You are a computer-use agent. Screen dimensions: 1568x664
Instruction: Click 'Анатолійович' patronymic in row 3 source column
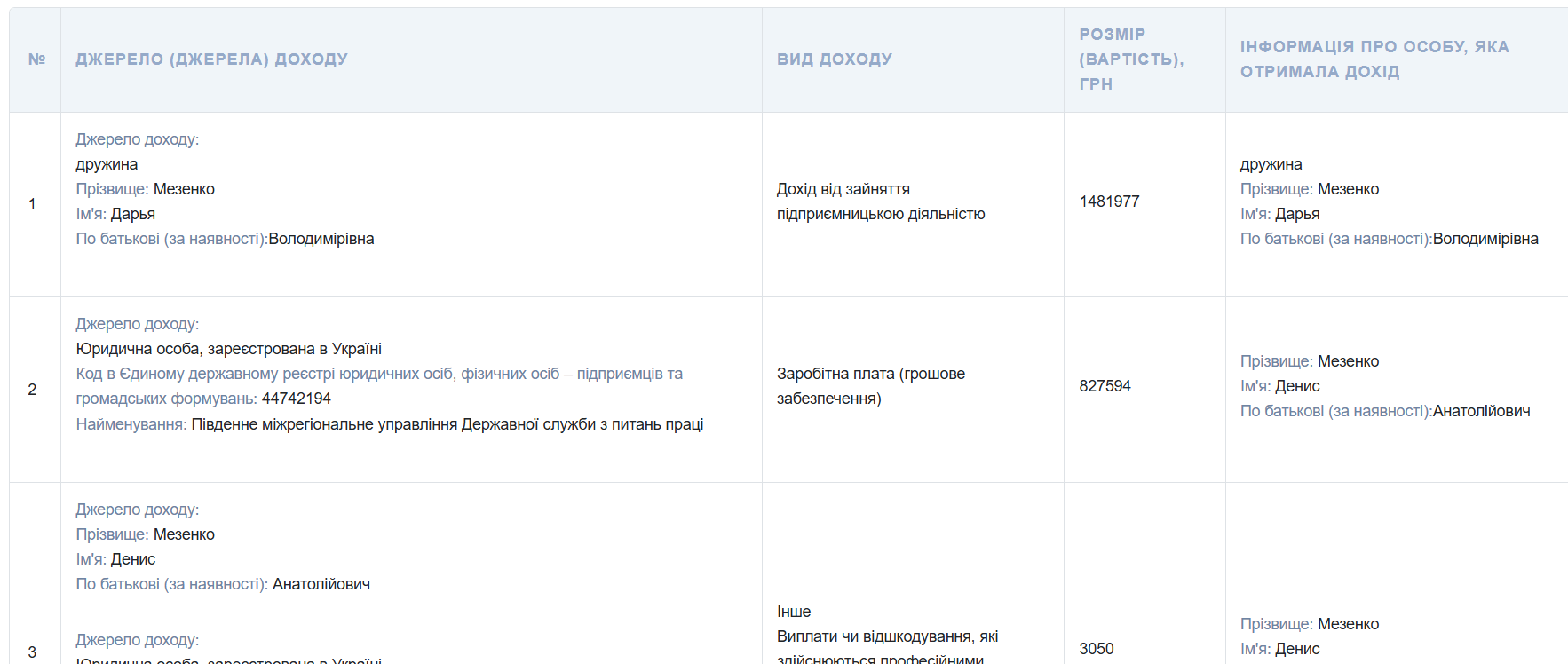point(321,584)
